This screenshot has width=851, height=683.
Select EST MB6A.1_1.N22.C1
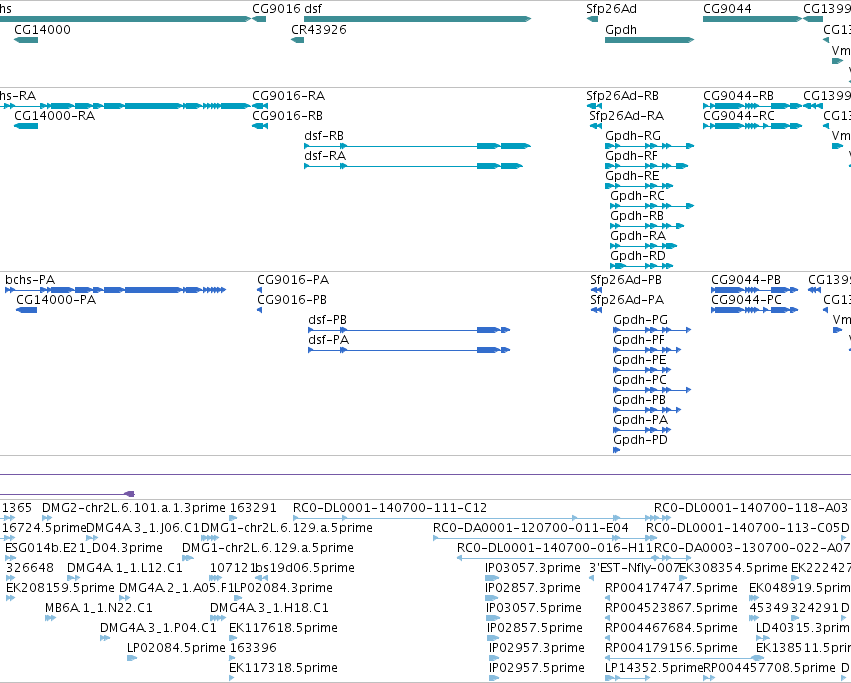pyautogui.click(x=99, y=608)
